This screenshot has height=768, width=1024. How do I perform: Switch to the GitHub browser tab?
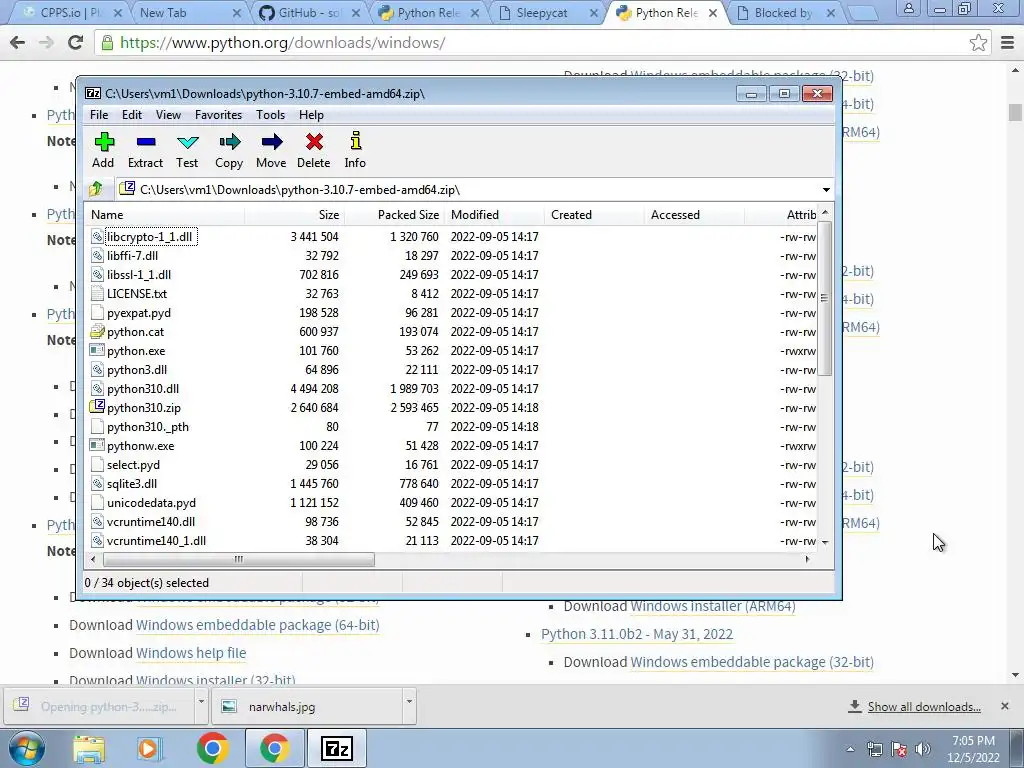coord(308,13)
